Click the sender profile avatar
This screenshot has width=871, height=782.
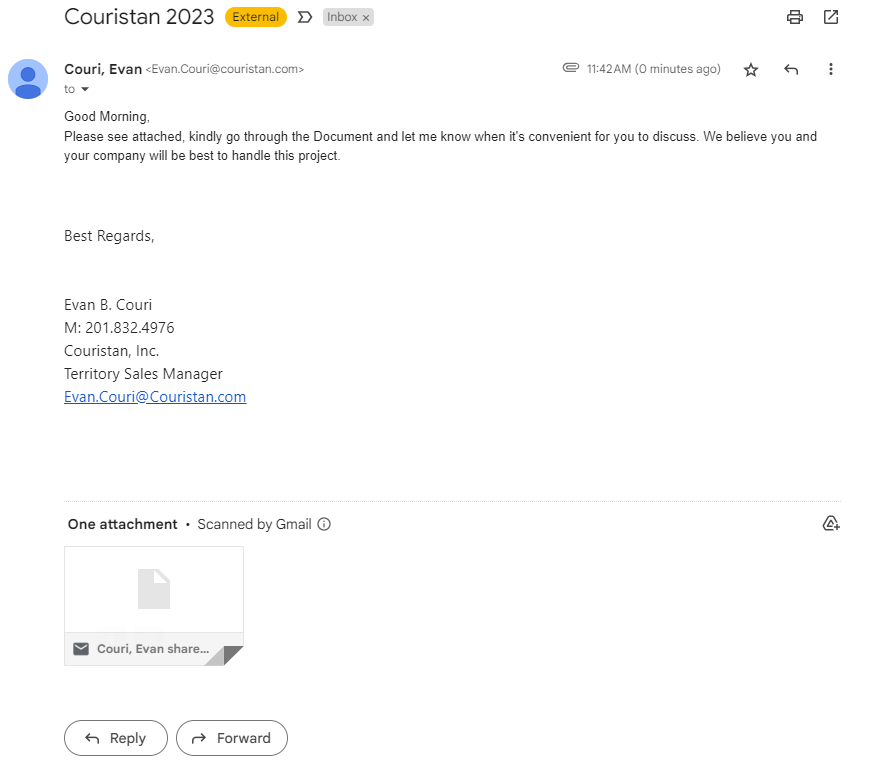click(28, 79)
